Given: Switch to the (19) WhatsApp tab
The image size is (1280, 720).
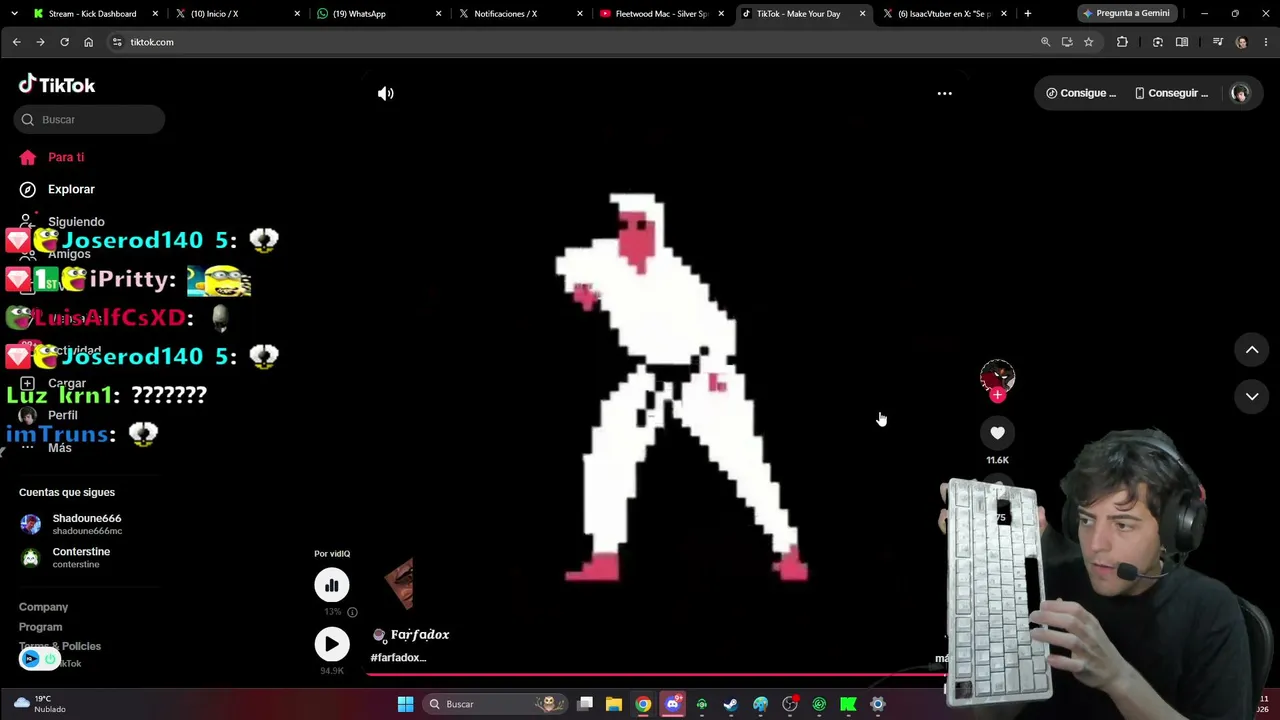Looking at the screenshot, I should tap(378, 14).
